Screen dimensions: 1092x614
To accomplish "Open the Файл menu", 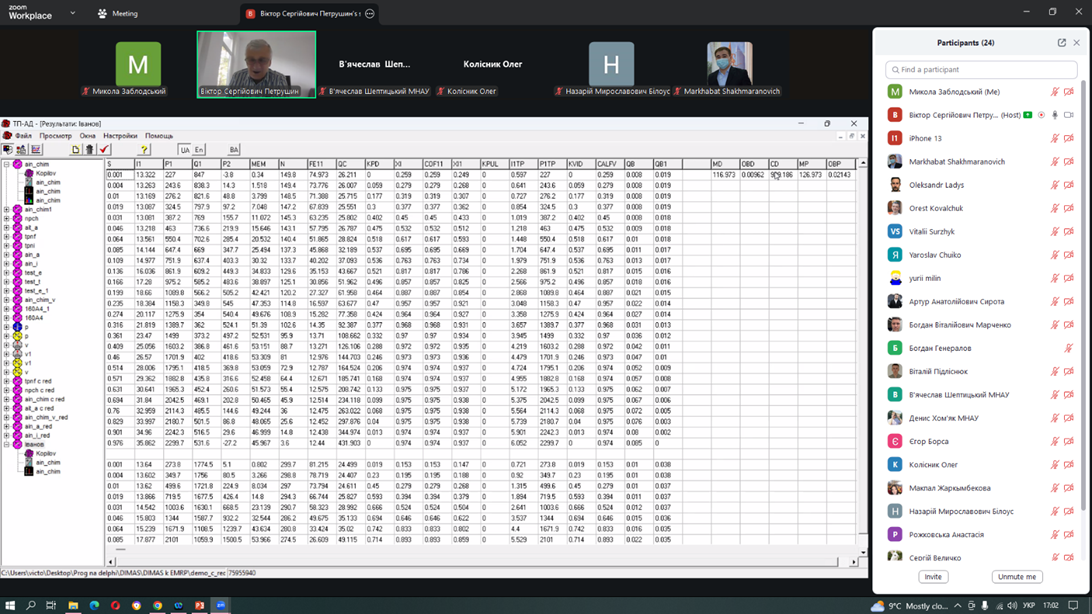I will click(x=23, y=136).
